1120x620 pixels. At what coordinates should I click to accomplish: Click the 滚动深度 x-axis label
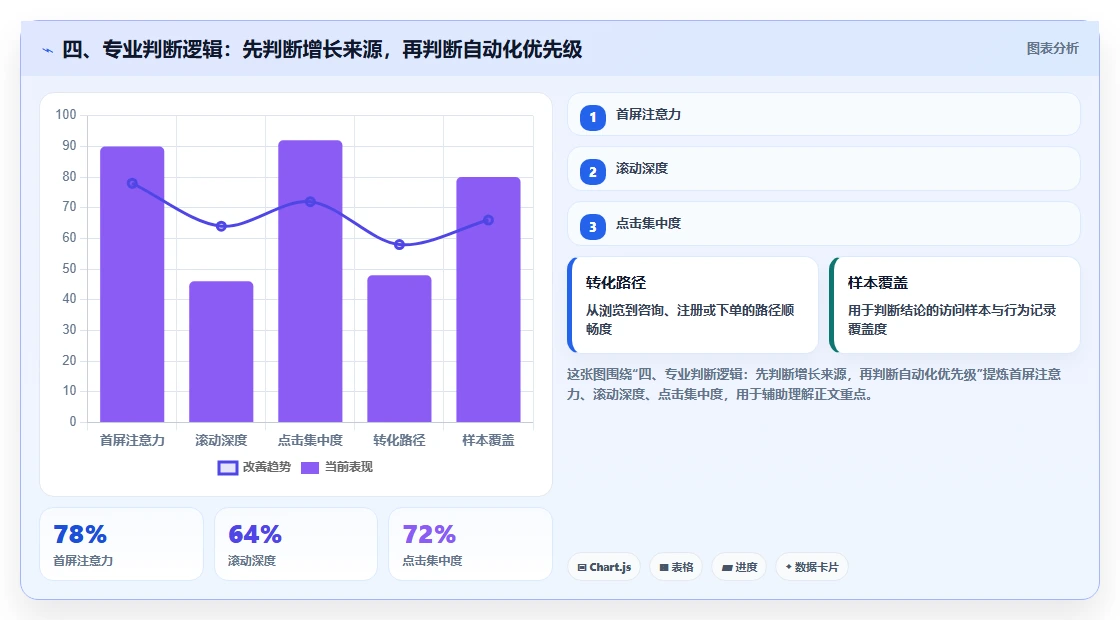[x=221, y=441]
